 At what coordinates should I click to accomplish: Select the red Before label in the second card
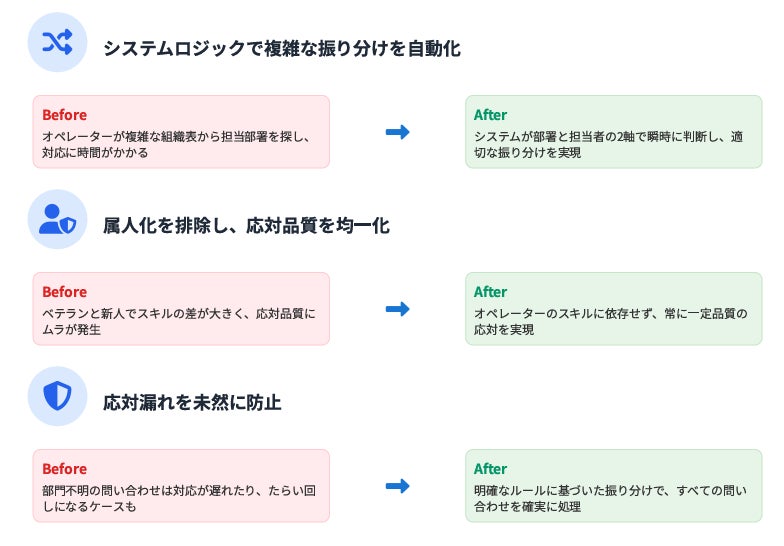64,292
